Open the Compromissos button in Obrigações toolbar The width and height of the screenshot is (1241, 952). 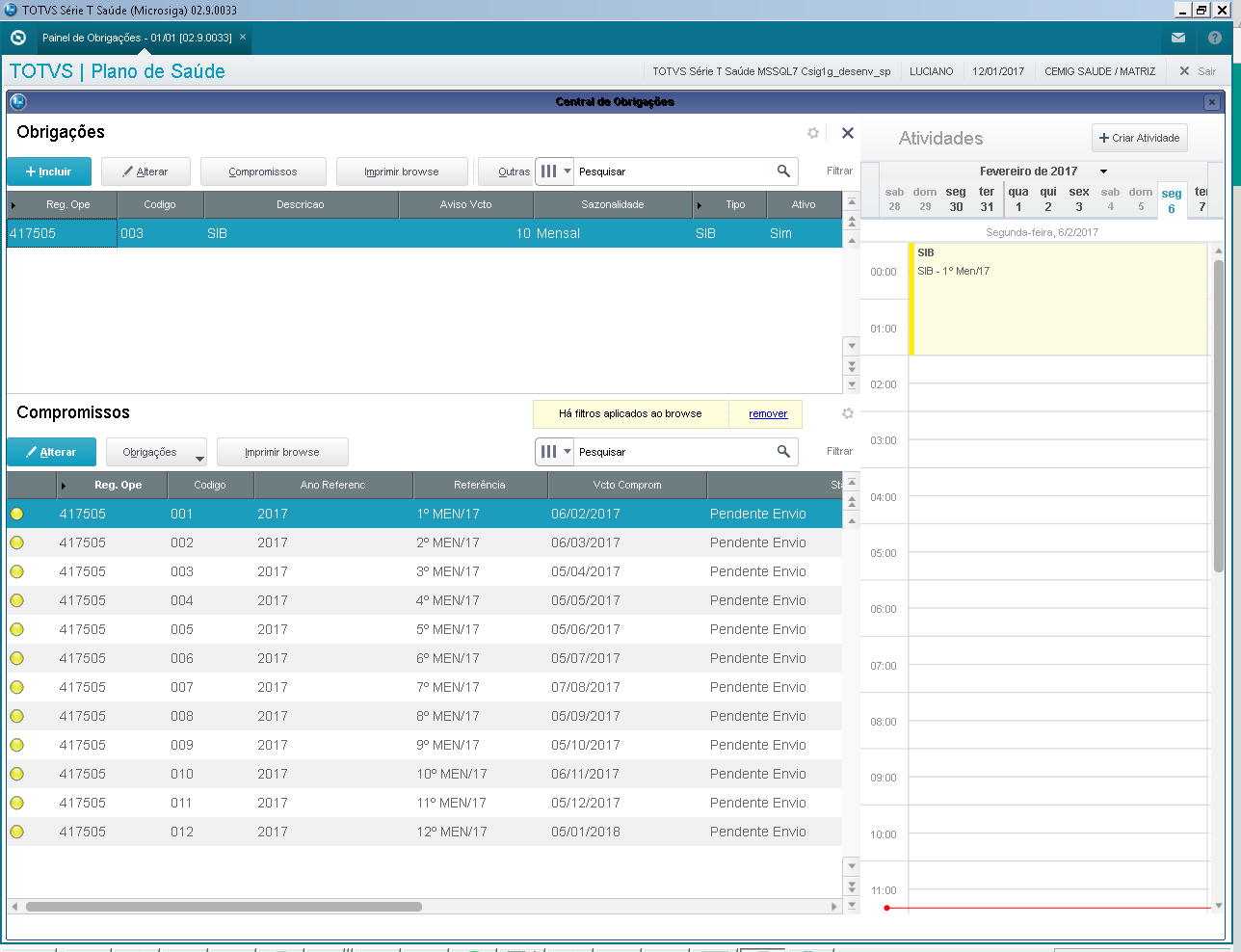[x=263, y=172]
